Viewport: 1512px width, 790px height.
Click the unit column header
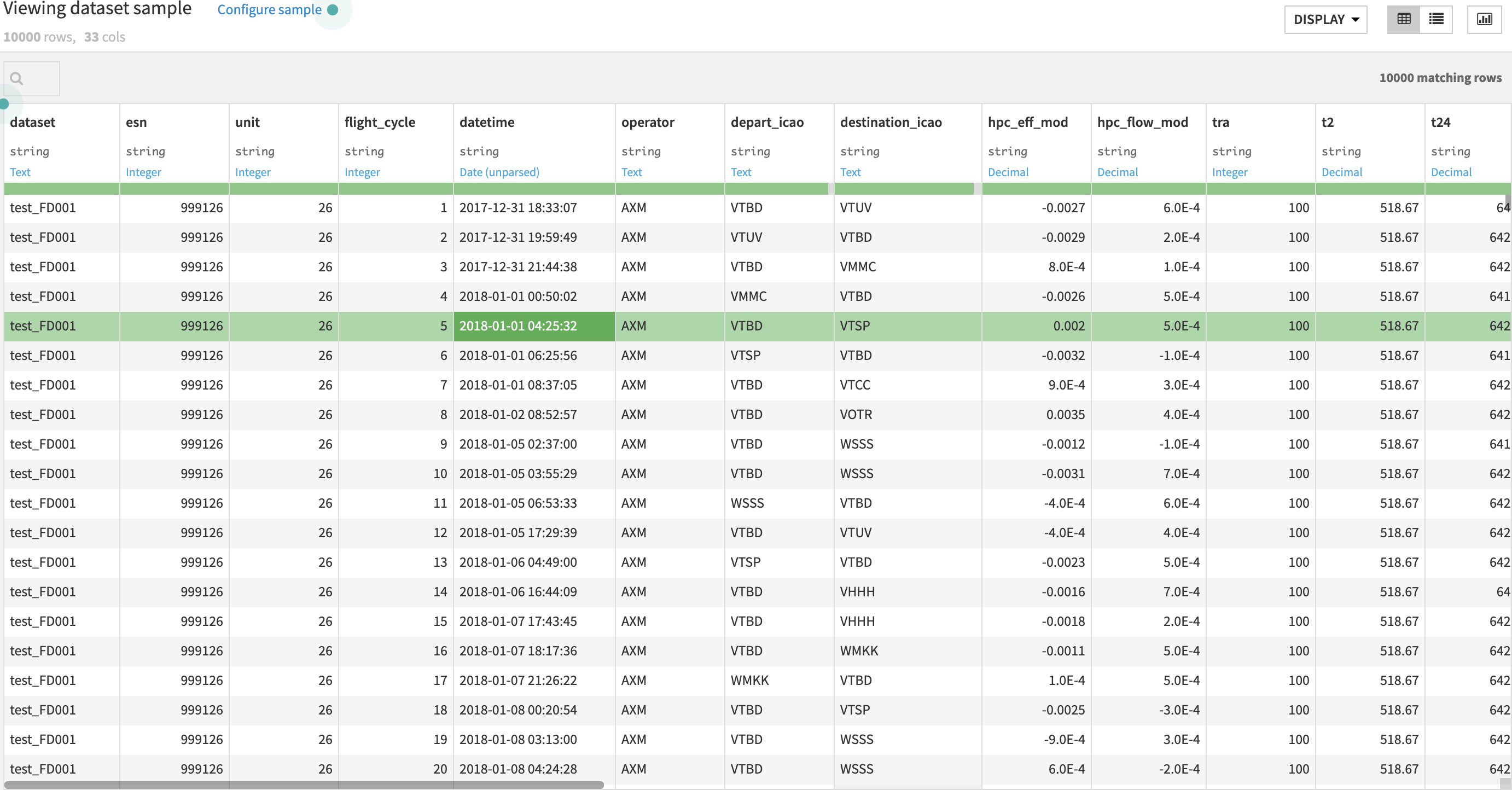247,122
